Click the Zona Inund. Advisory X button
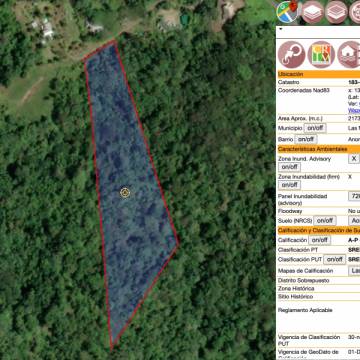This screenshot has height=360, width=360. pos(354,159)
